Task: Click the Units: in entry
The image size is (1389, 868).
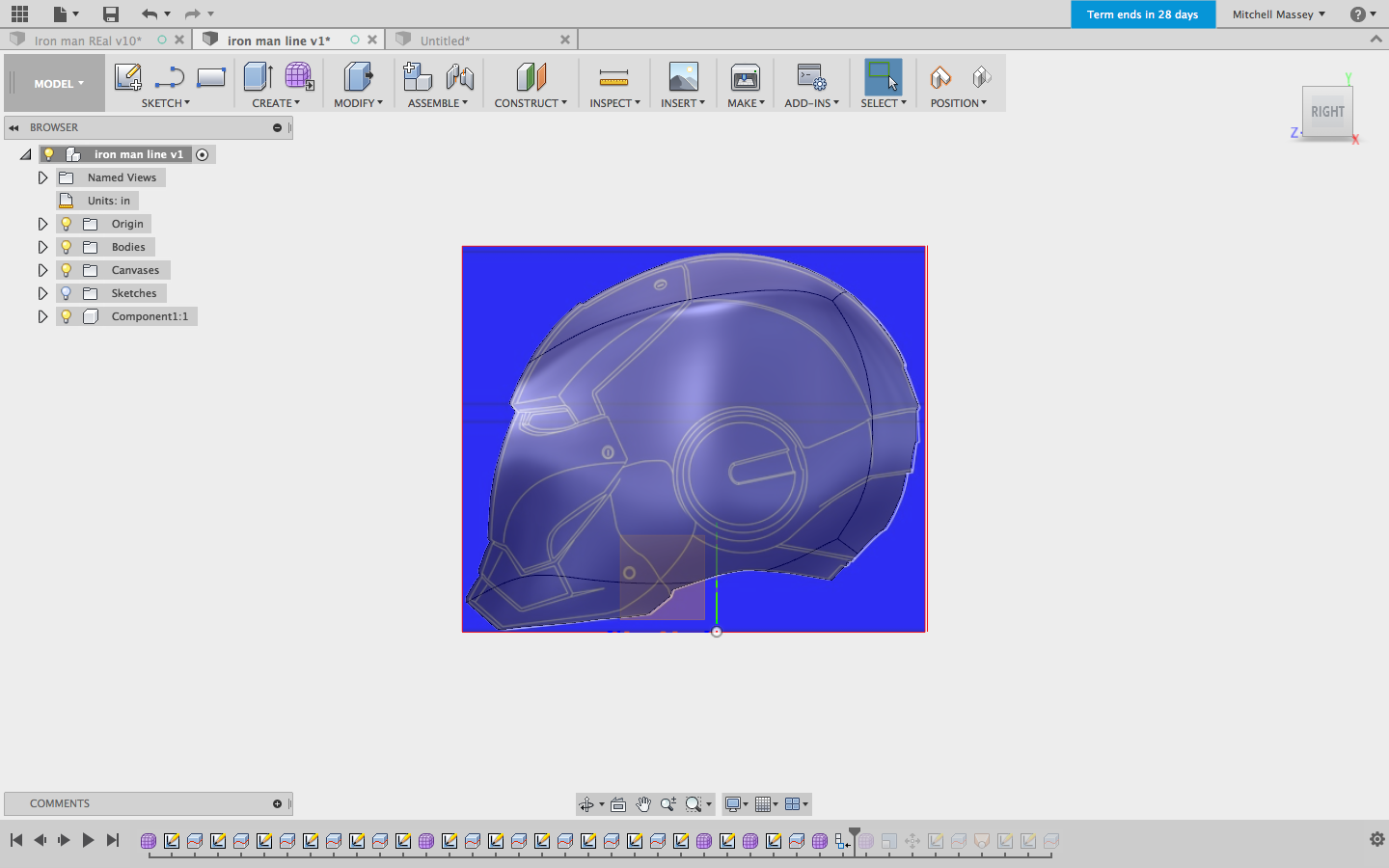Action: (108, 201)
